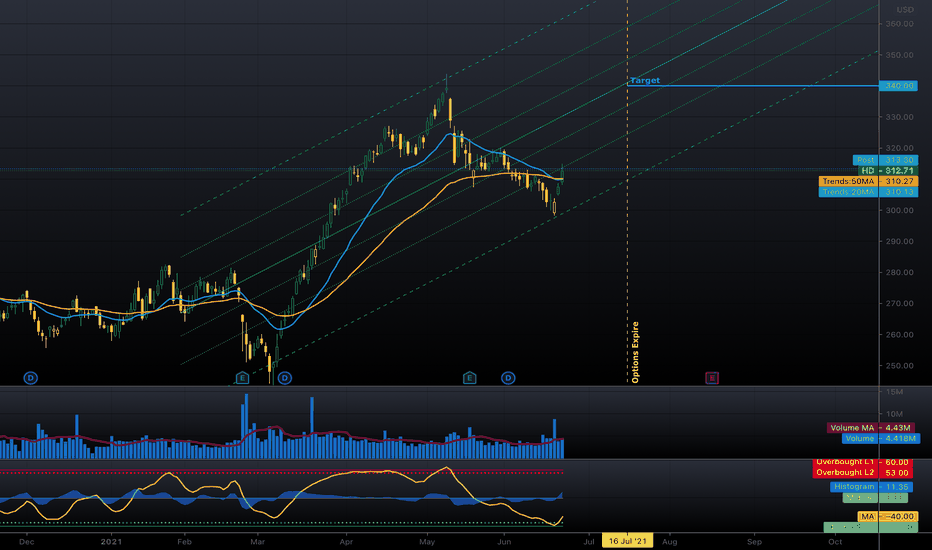This screenshot has height=550, width=932.
Task: Click the May label on time axis
Action: click(427, 542)
